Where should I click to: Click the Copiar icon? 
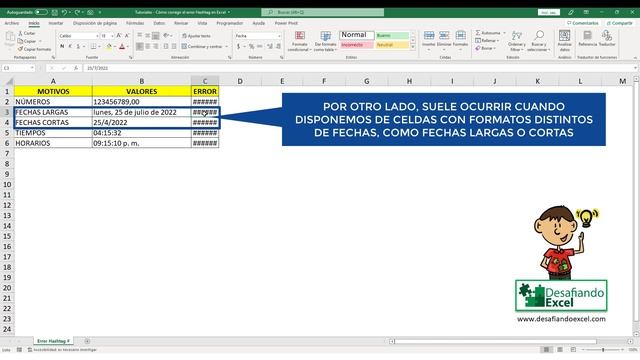click(21, 41)
